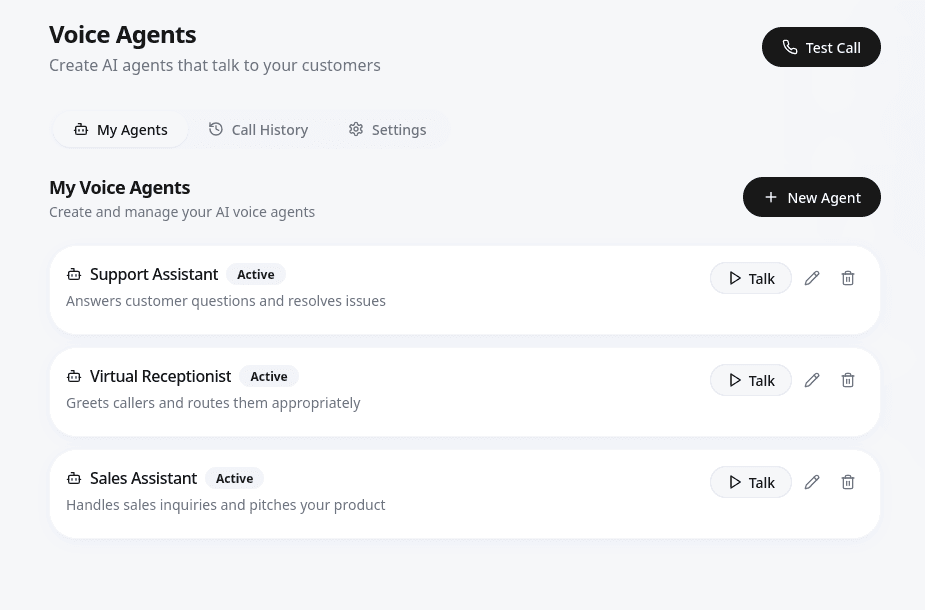Go to the Settings tab
The height and width of the screenshot is (610, 925).
(x=387, y=129)
